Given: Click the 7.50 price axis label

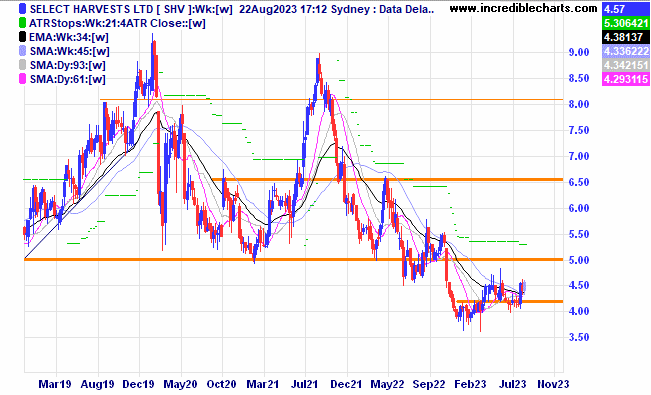Looking at the screenshot, I should [579, 130].
